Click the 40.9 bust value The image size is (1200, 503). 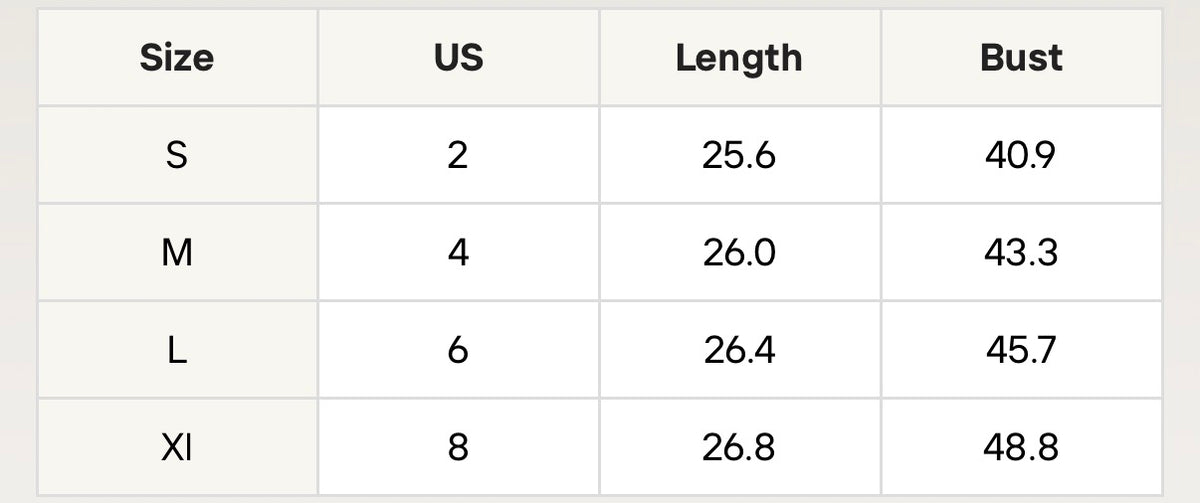click(1021, 155)
